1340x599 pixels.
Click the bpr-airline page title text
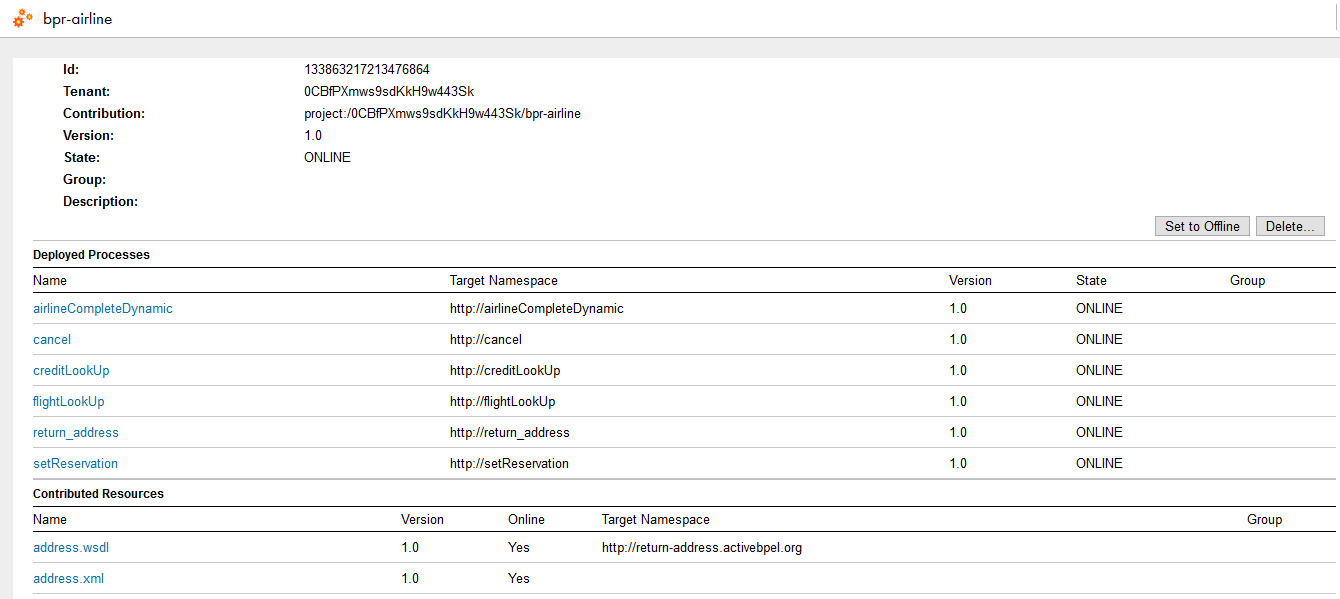tap(77, 19)
